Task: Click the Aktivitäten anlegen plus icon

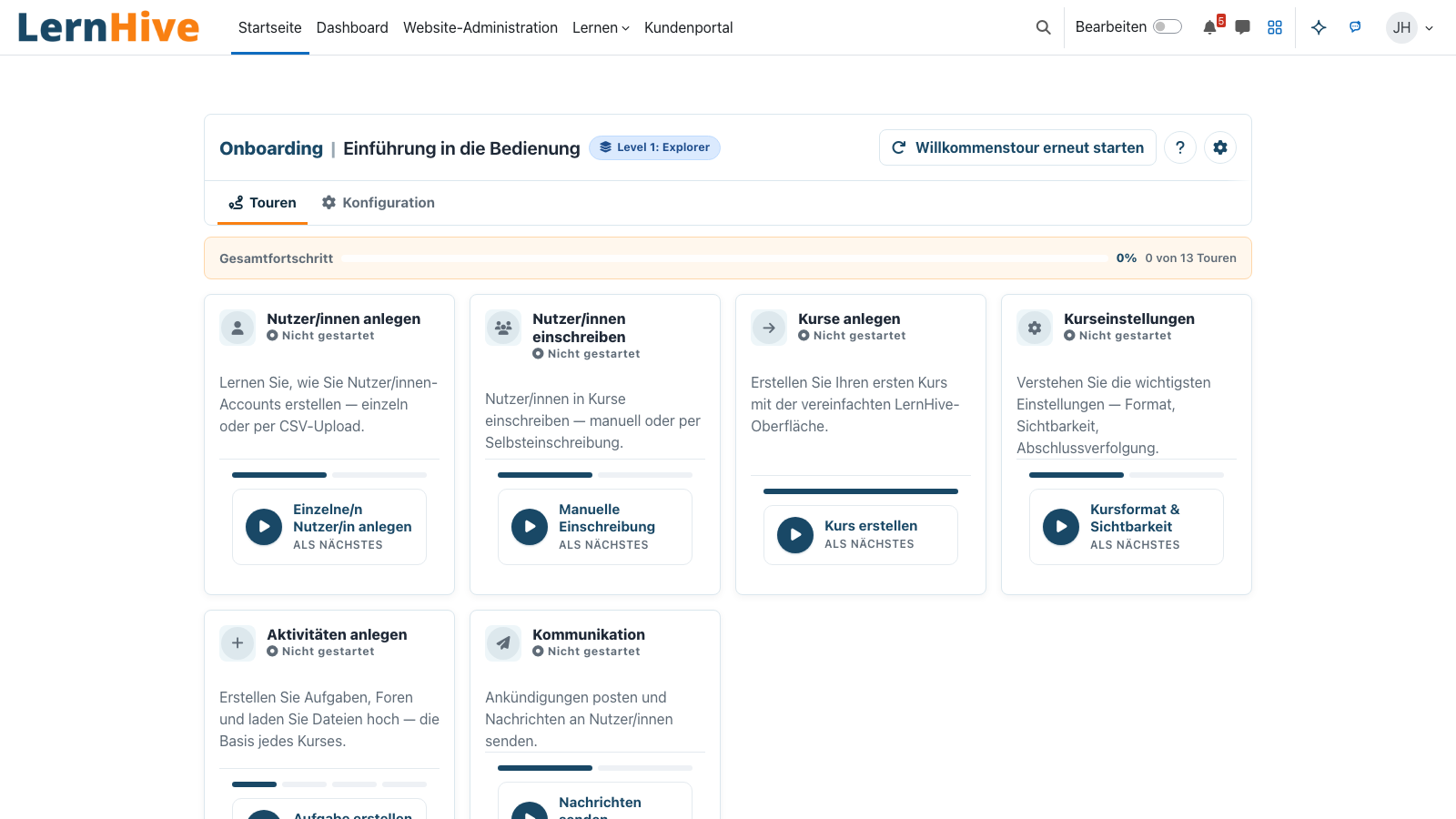Action: (x=238, y=643)
